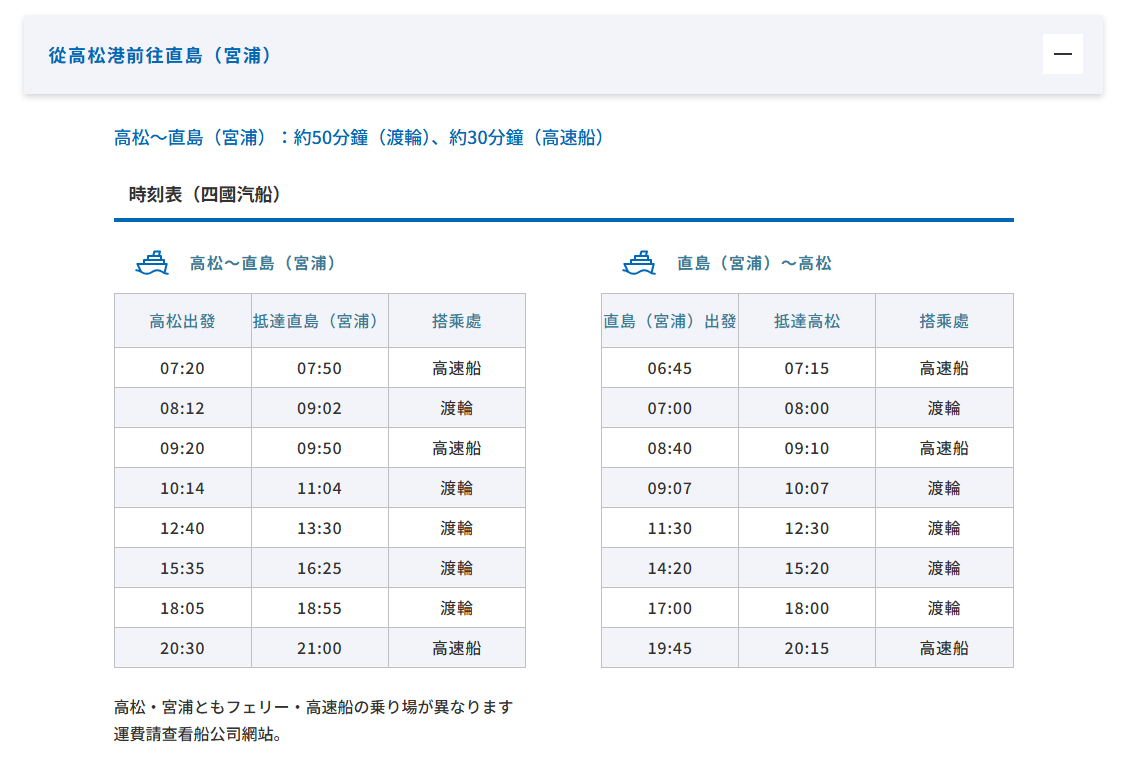Click arrival time 16:25 cell

pyautogui.click(x=320, y=568)
